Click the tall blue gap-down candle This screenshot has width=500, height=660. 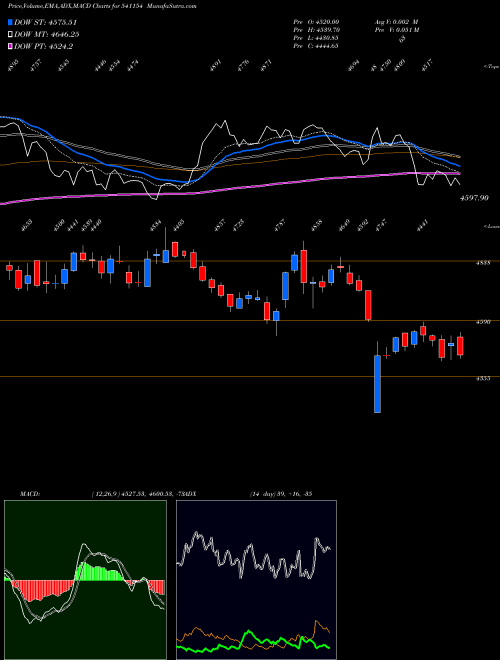pos(378,384)
